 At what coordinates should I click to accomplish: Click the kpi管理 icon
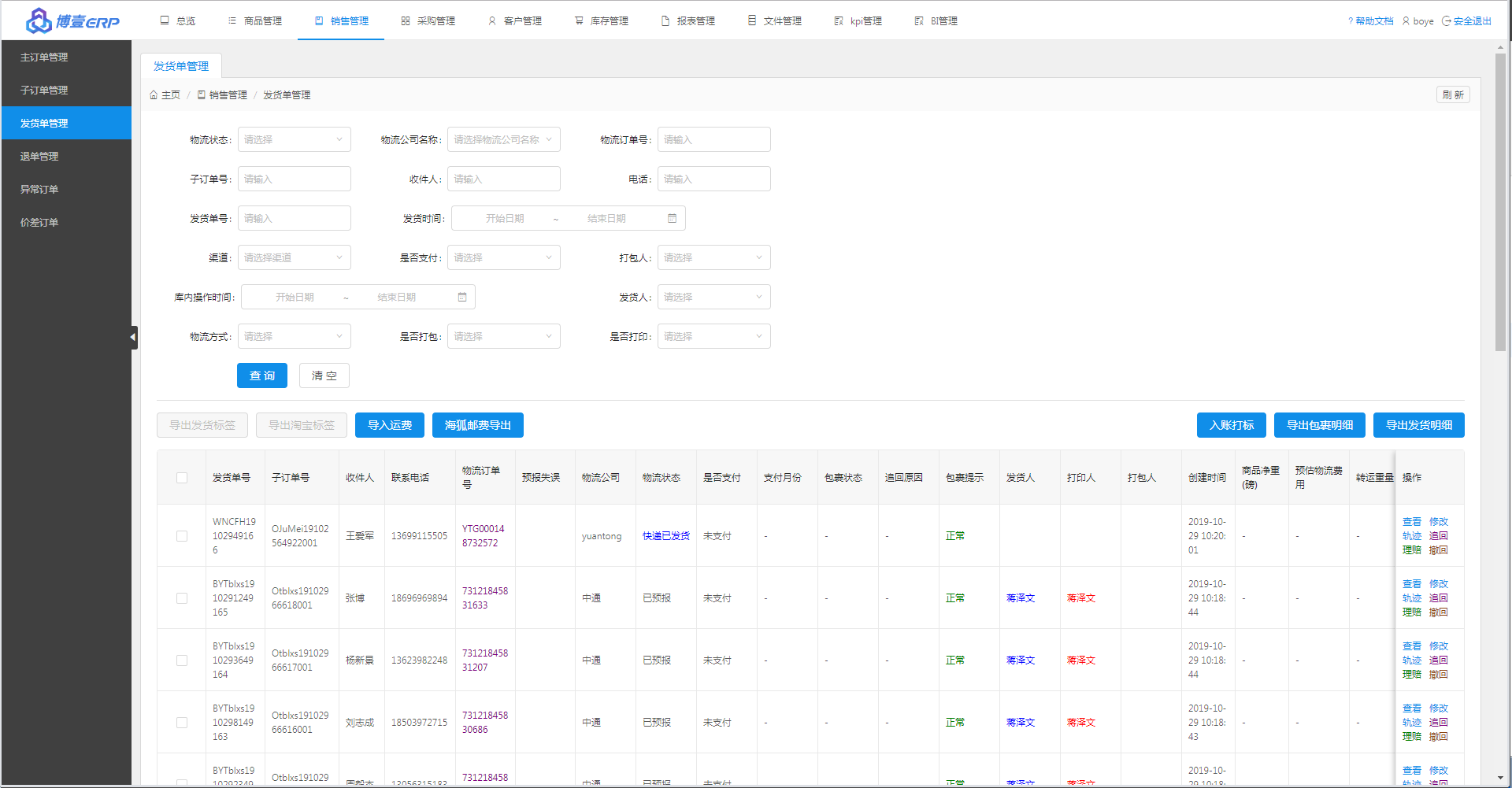839,21
